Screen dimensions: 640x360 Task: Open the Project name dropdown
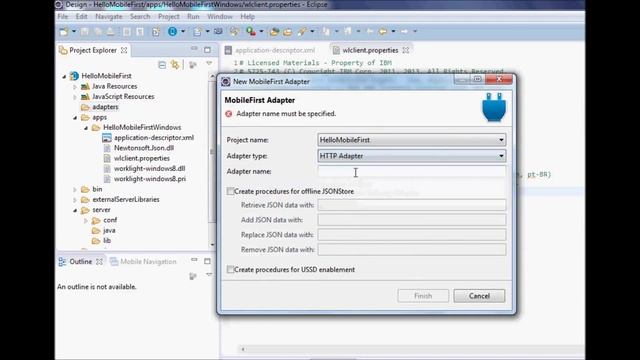(x=411, y=140)
